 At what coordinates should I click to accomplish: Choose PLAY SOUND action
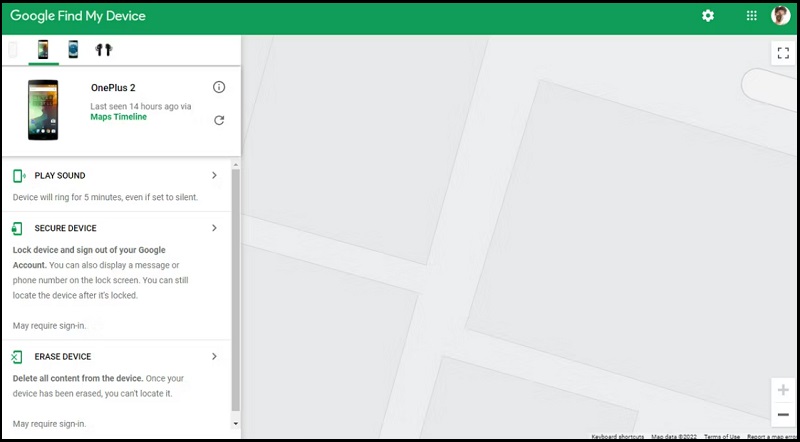[60, 176]
